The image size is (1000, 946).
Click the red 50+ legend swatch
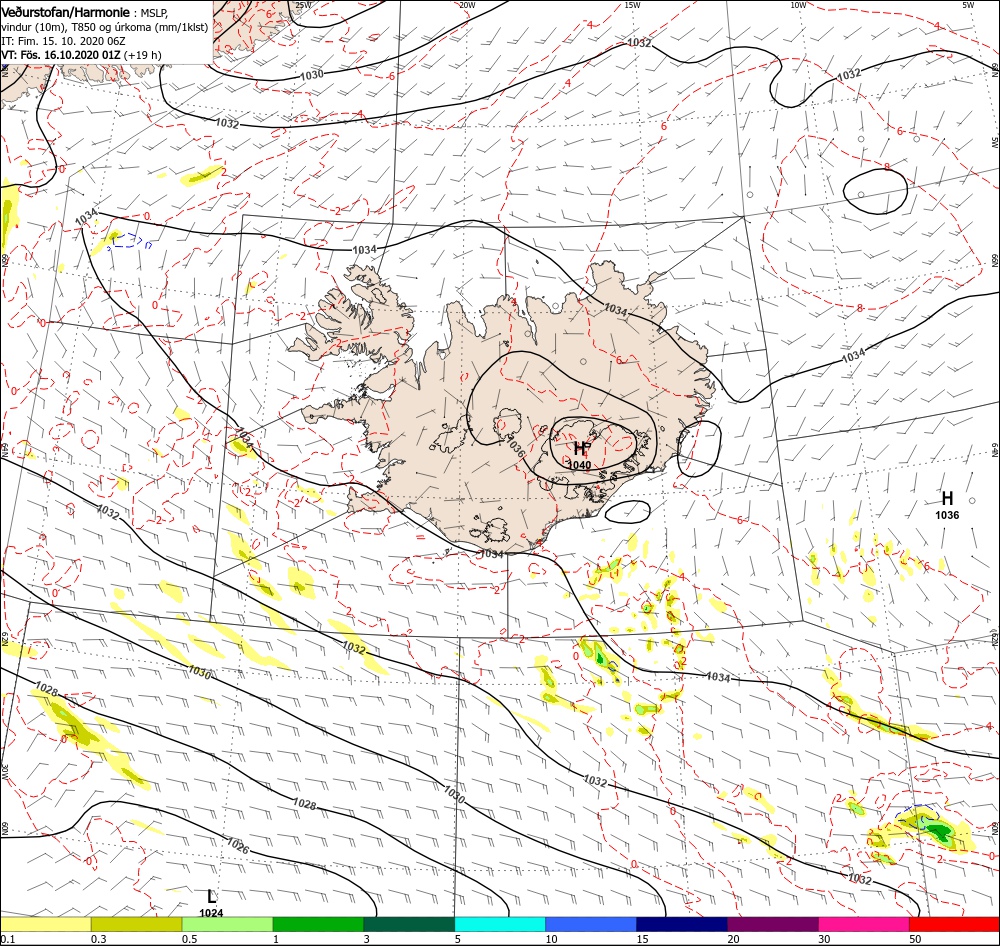(x=954, y=924)
